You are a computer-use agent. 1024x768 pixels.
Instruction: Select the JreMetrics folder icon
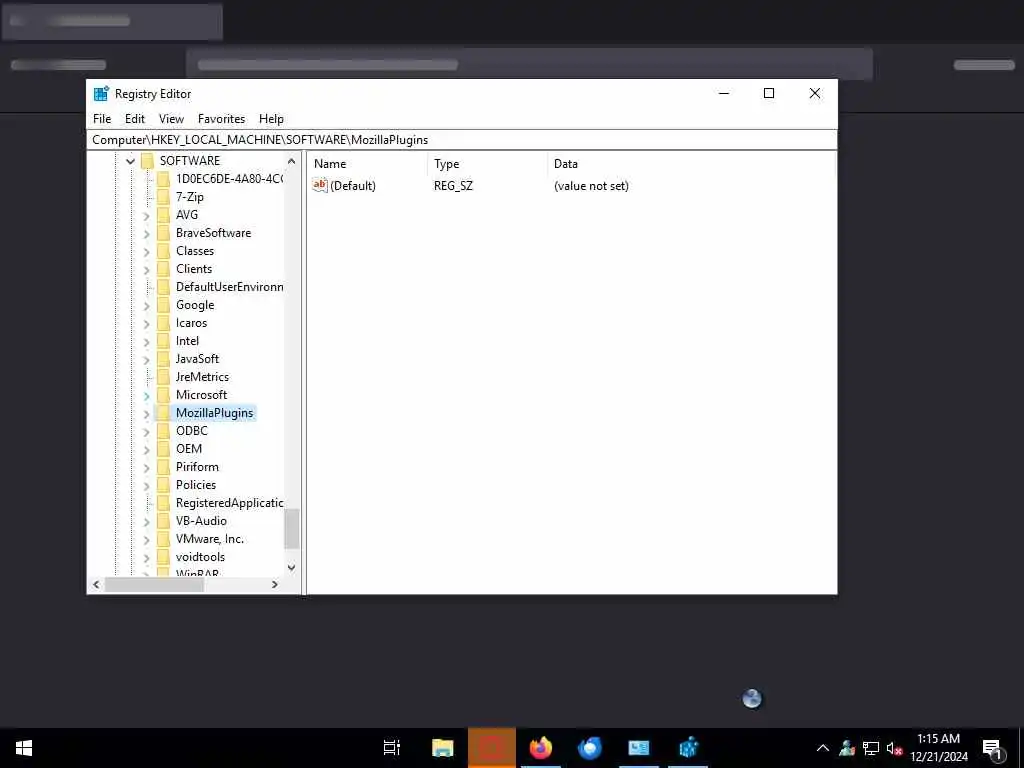pyautogui.click(x=163, y=377)
